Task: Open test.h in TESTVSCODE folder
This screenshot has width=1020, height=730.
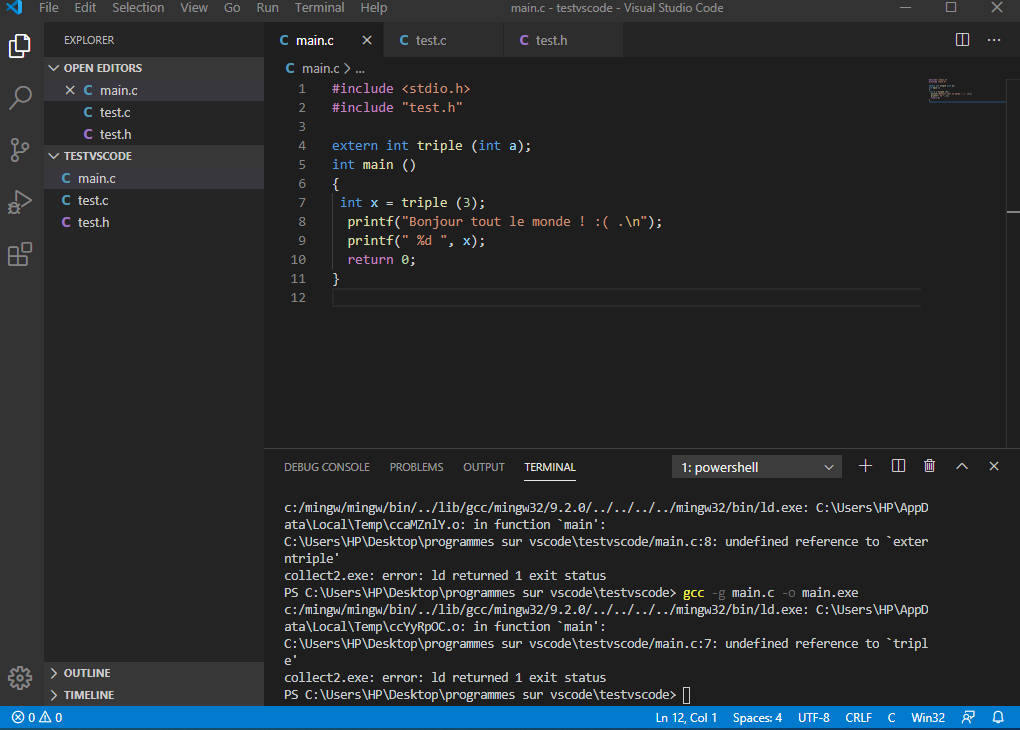Action: pyautogui.click(x=154, y=223)
